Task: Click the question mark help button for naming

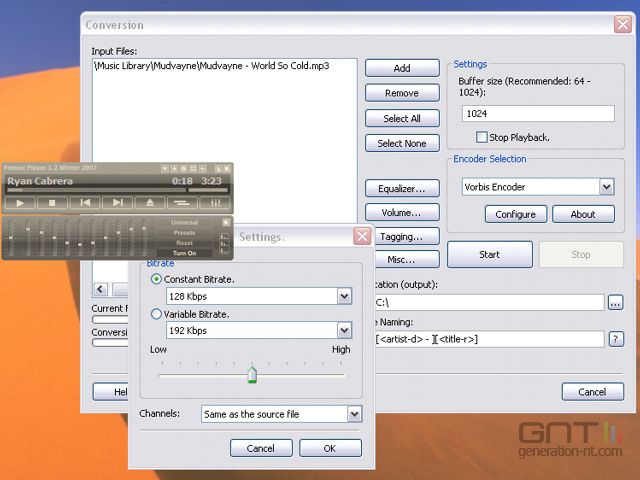Action: (616, 339)
